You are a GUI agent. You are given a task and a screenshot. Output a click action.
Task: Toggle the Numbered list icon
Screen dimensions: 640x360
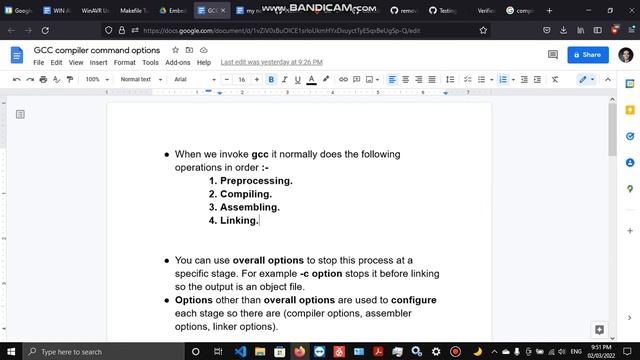[503, 80]
